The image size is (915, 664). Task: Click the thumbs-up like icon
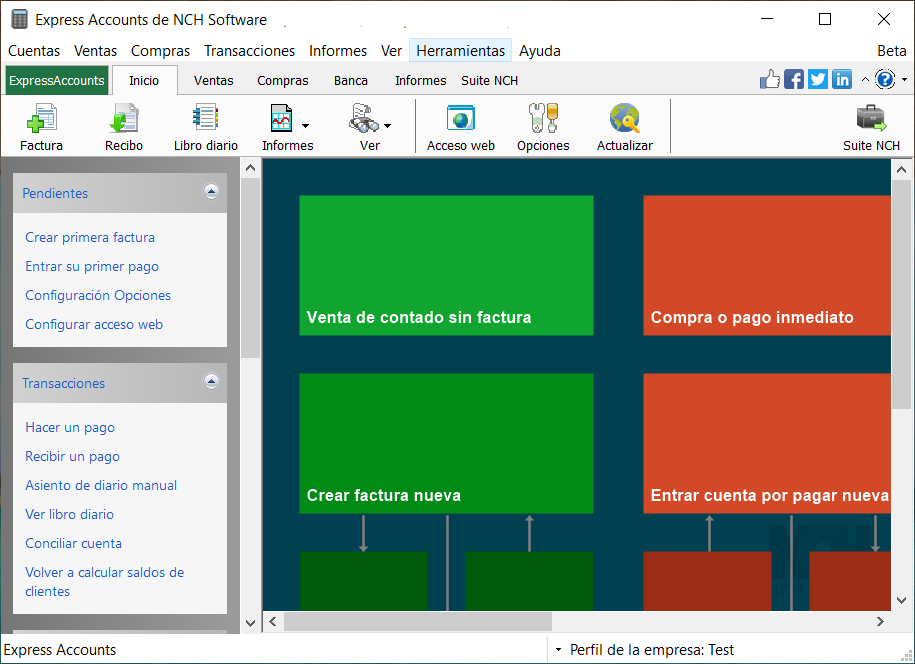[770, 79]
